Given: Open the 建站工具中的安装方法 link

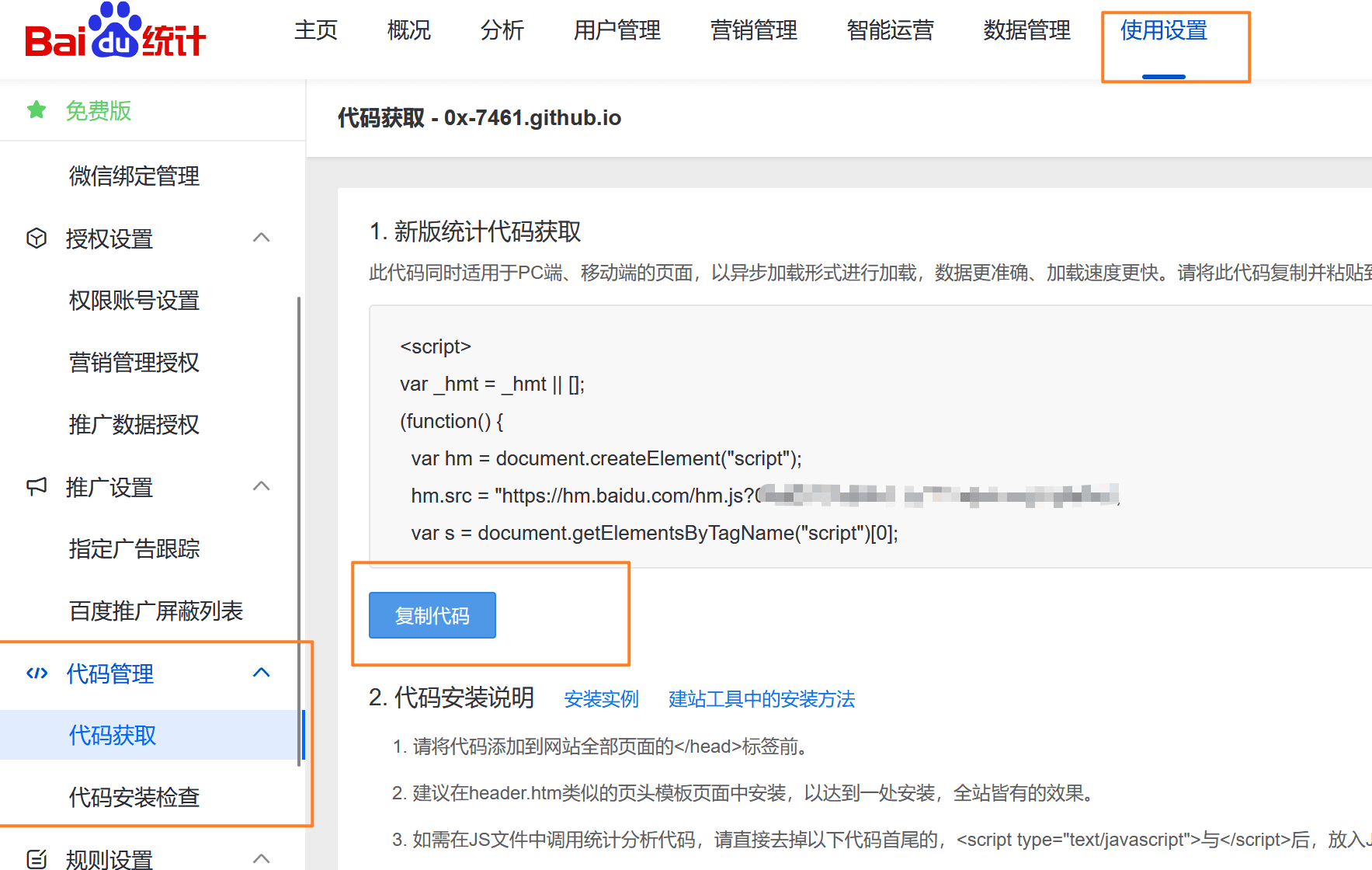Looking at the screenshot, I should click(x=762, y=699).
